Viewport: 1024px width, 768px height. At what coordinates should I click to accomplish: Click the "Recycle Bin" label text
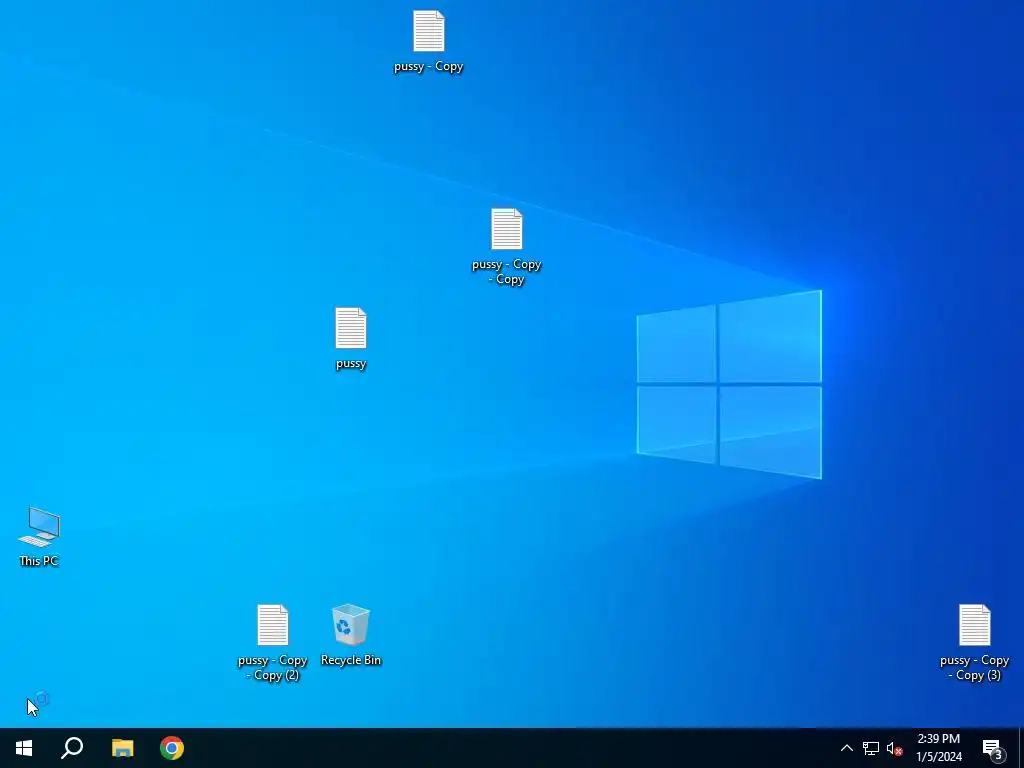[x=351, y=660]
